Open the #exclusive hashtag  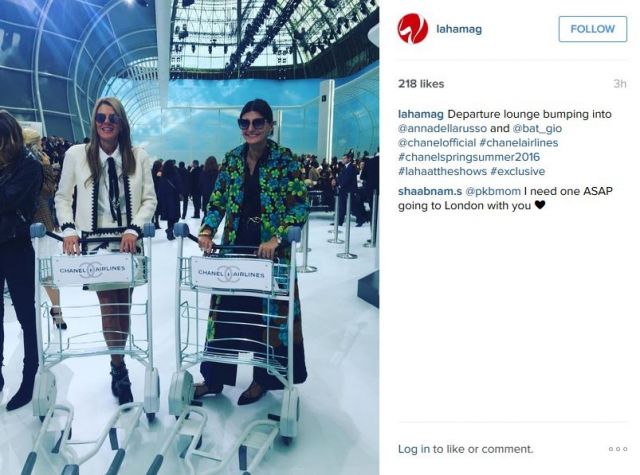pos(518,171)
